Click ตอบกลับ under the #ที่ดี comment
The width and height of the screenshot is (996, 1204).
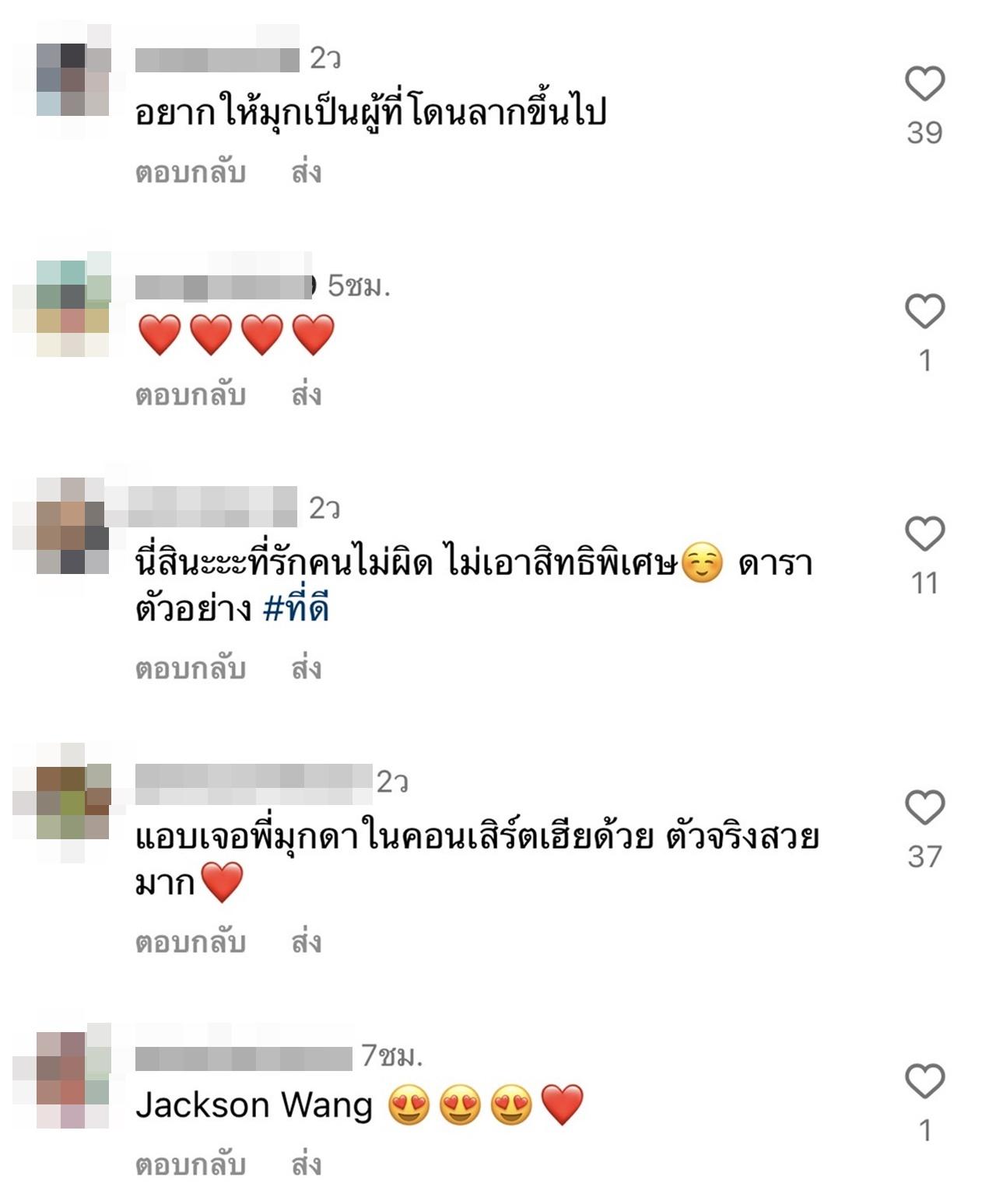coord(191,668)
